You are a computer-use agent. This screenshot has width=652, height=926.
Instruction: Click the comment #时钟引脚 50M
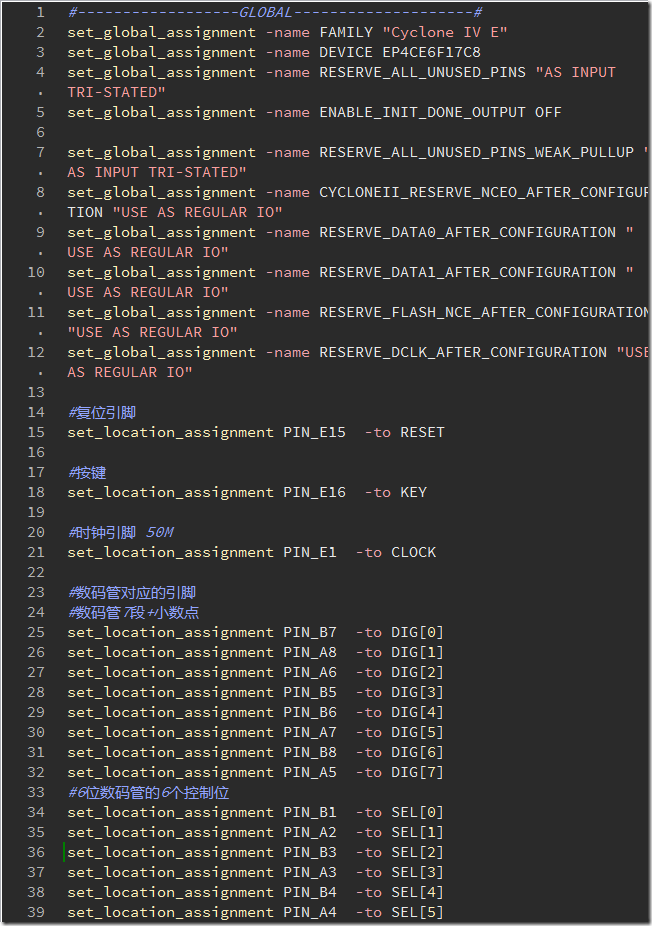(121, 533)
